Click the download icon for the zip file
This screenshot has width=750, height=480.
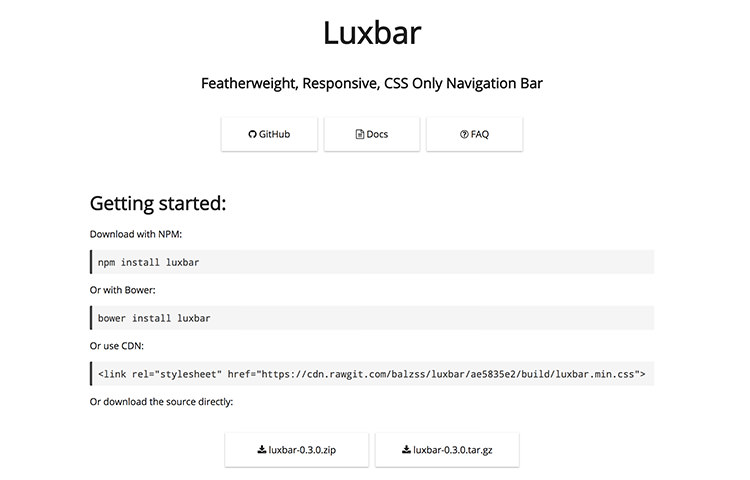pyautogui.click(x=262, y=449)
